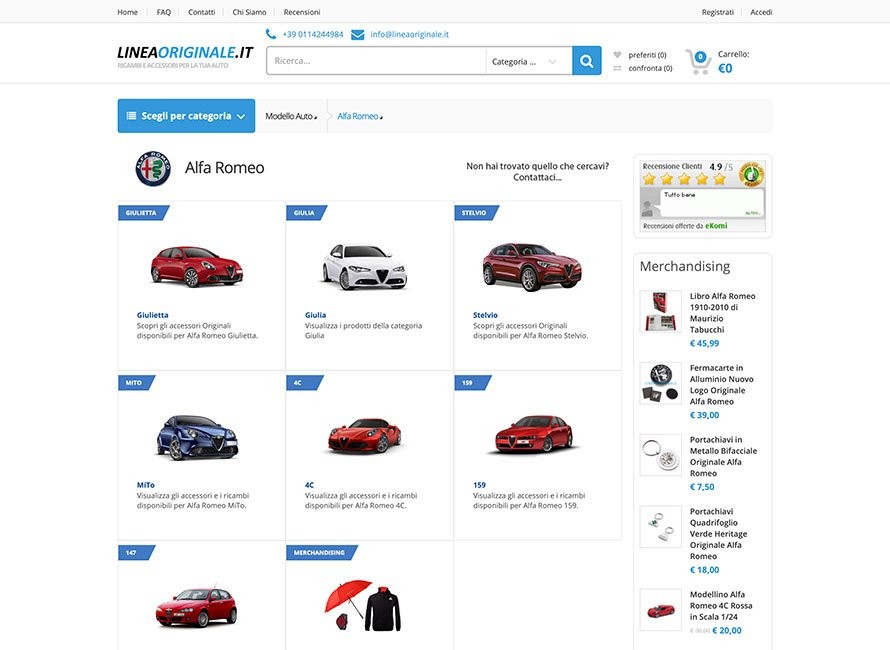This screenshot has width=890, height=650.
Task: Click the Accedi login link
Action: coord(761,12)
